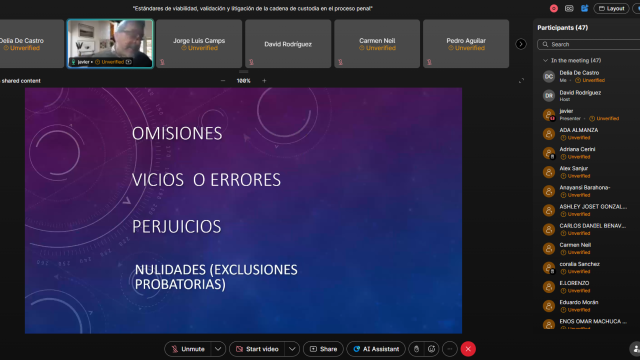
Task: Click Participants (47) panel header
Action: [562, 28]
